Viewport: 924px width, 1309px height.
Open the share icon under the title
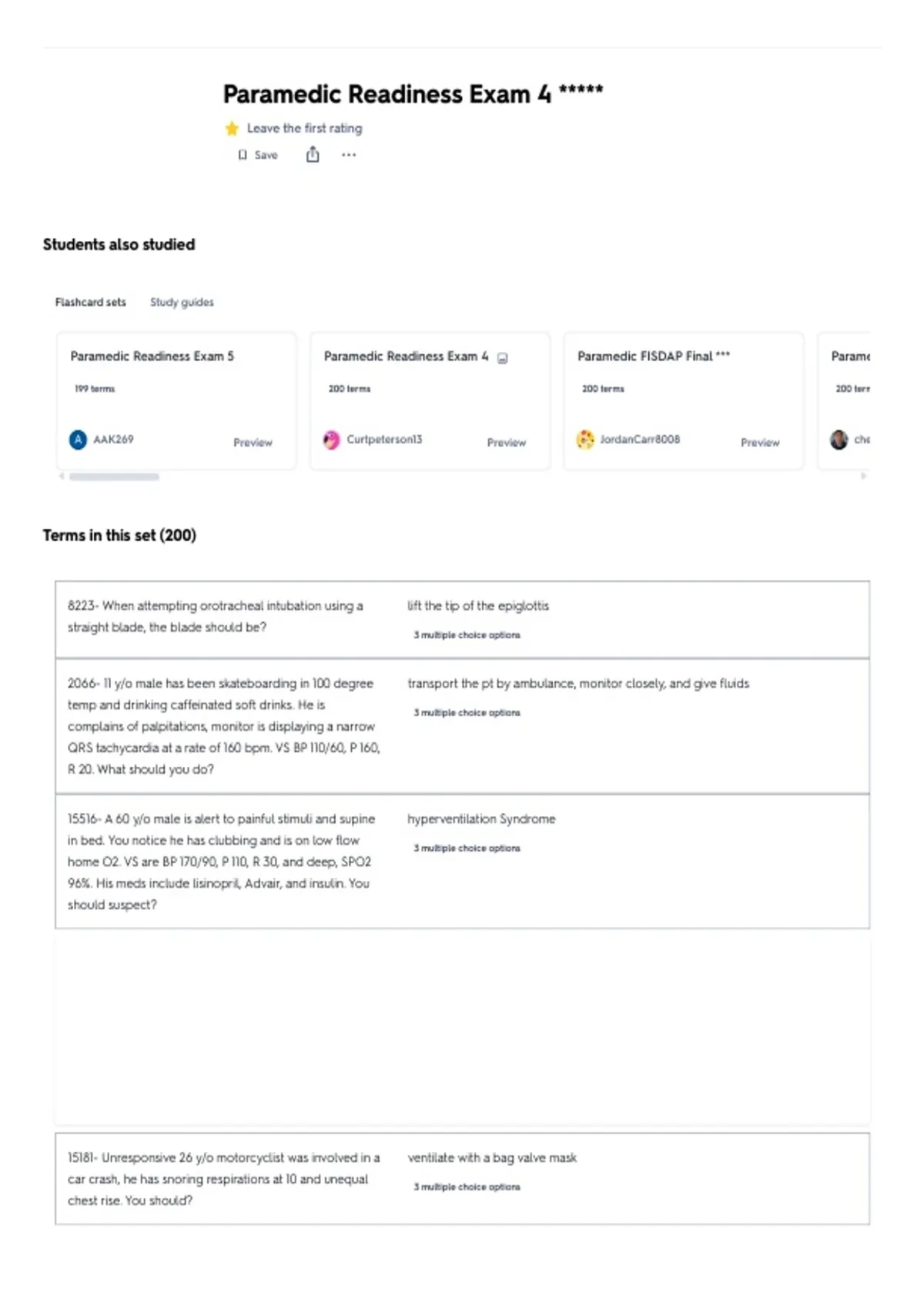[x=313, y=155]
